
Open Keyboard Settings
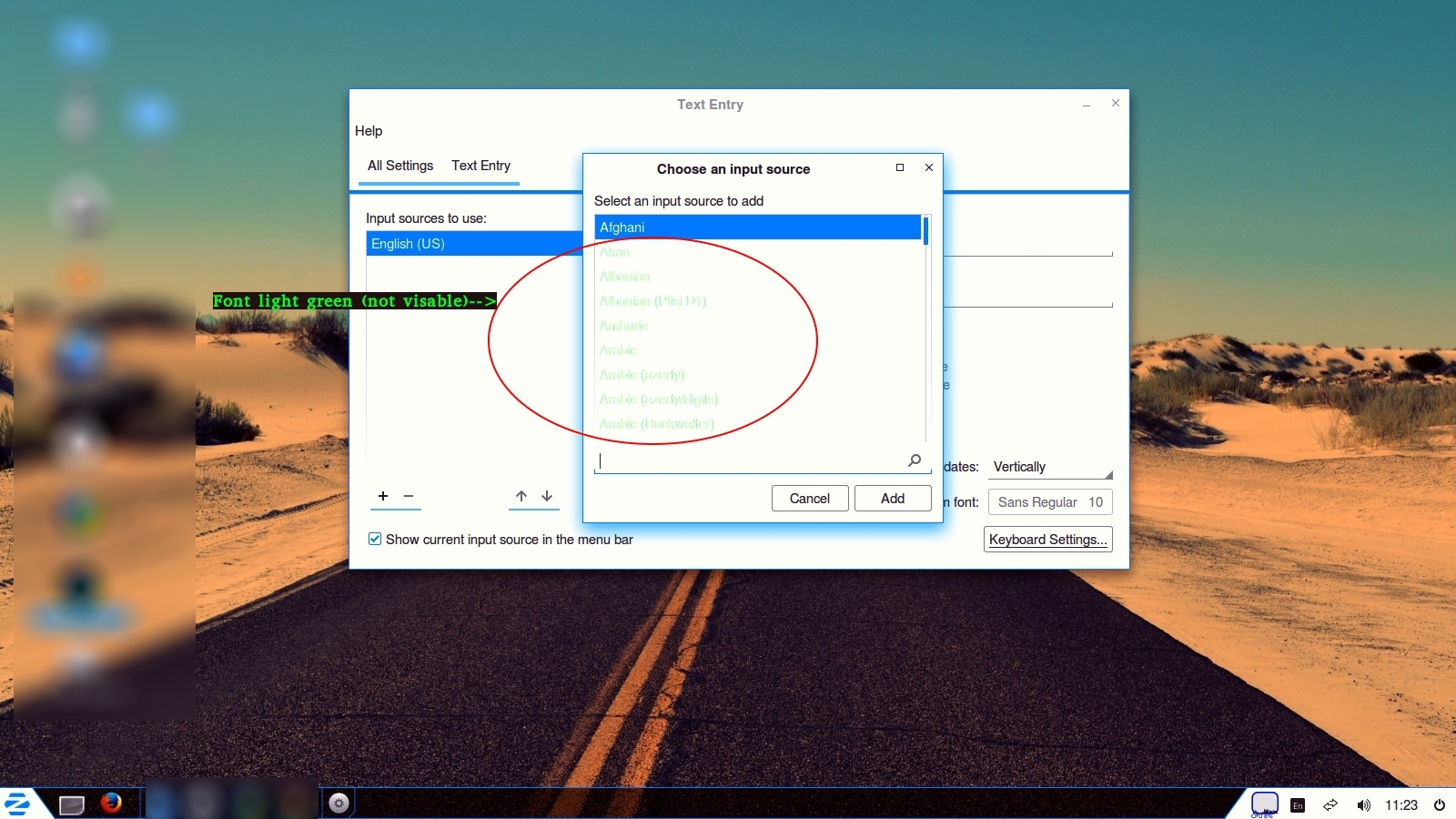coord(1047,540)
